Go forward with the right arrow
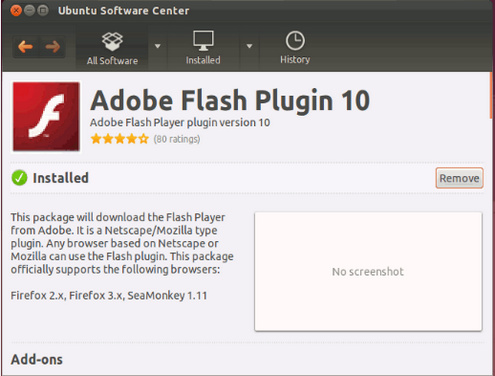The image size is (495, 376). point(52,47)
